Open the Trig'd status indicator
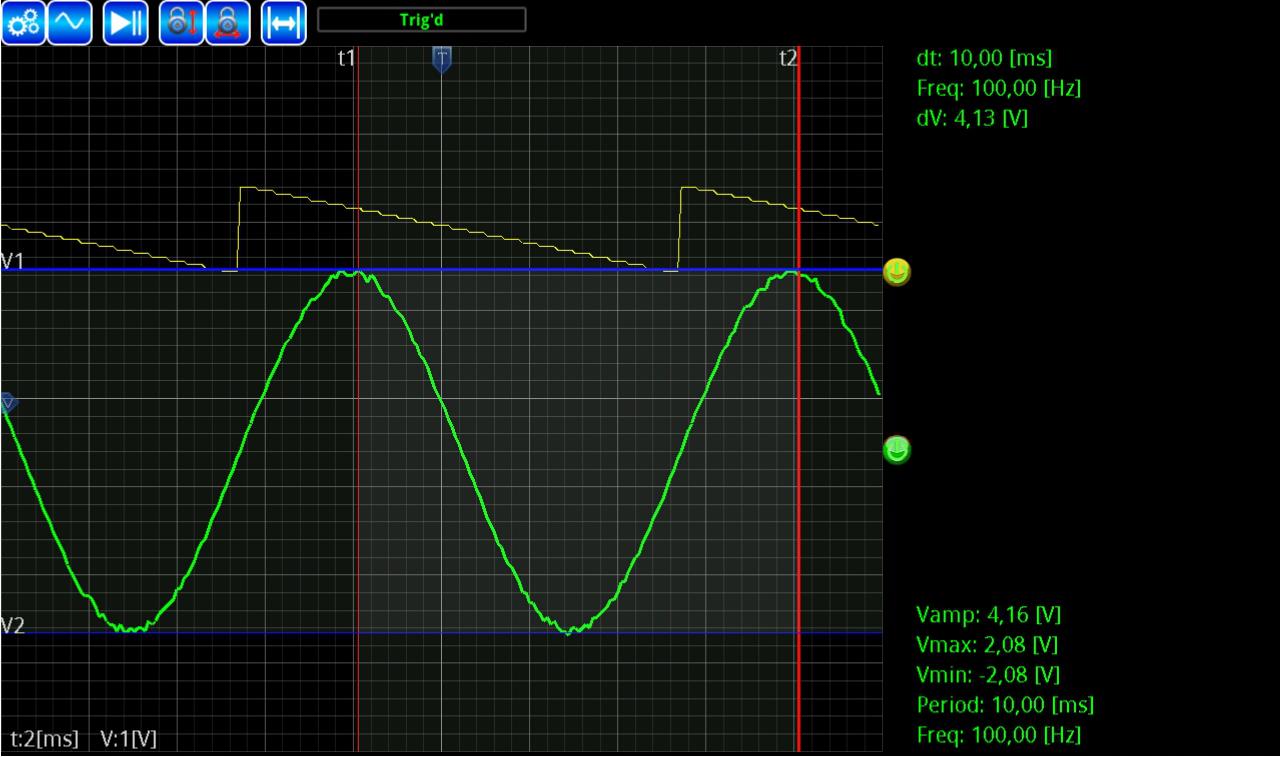 421,18
